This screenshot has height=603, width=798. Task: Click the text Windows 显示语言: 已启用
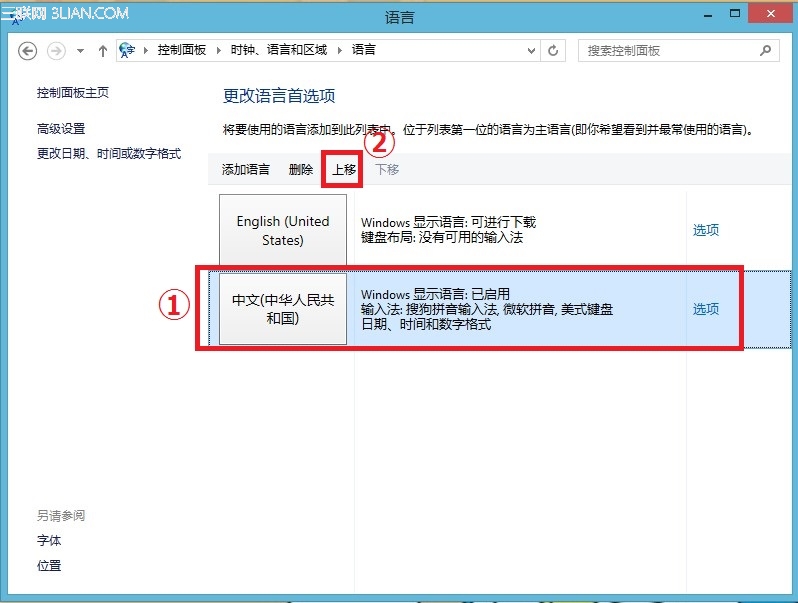pyautogui.click(x=435, y=294)
